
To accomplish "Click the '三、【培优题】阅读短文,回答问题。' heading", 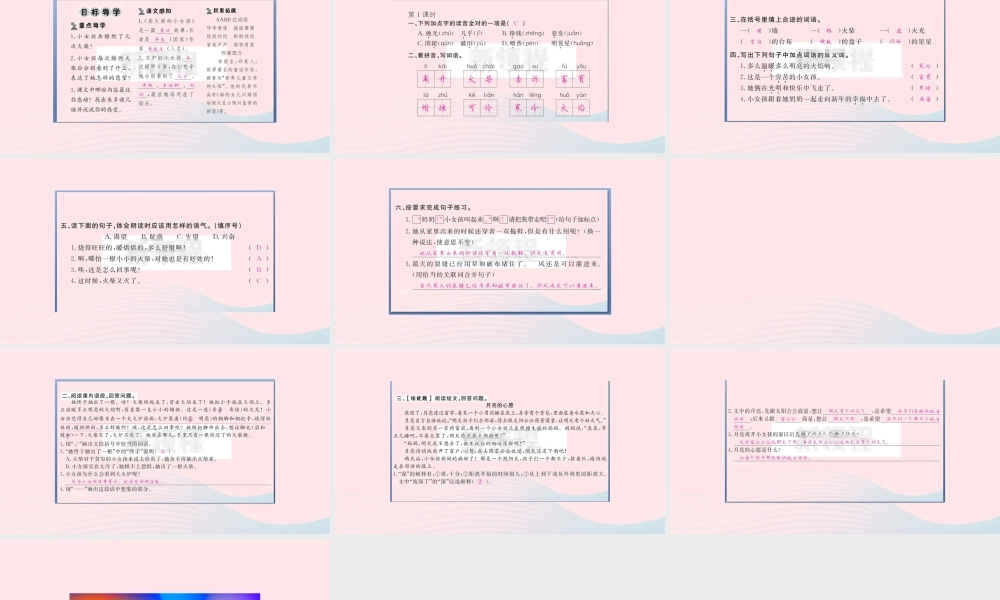I will point(442,399).
